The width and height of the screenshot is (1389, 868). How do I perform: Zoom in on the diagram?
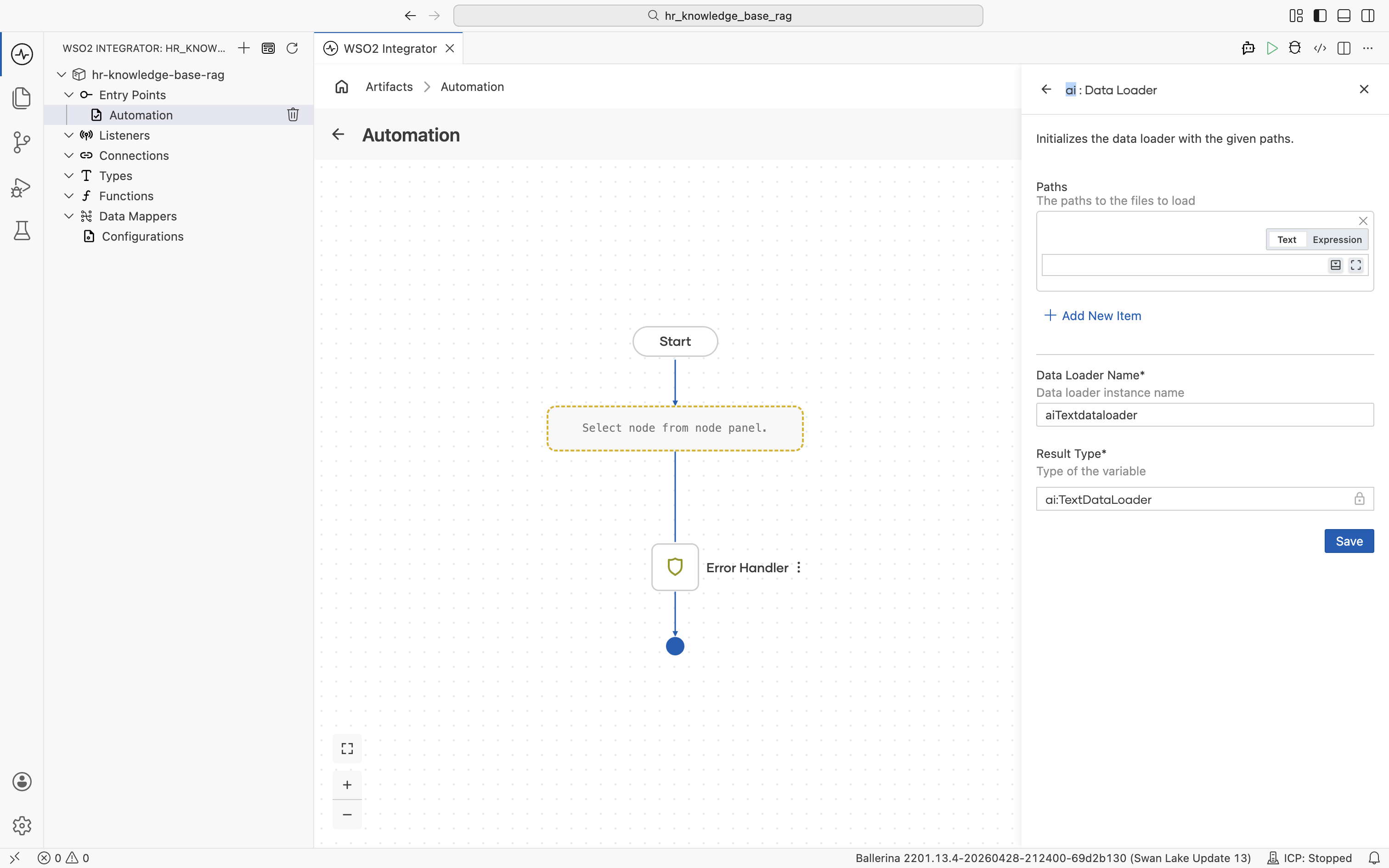click(x=347, y=785)
